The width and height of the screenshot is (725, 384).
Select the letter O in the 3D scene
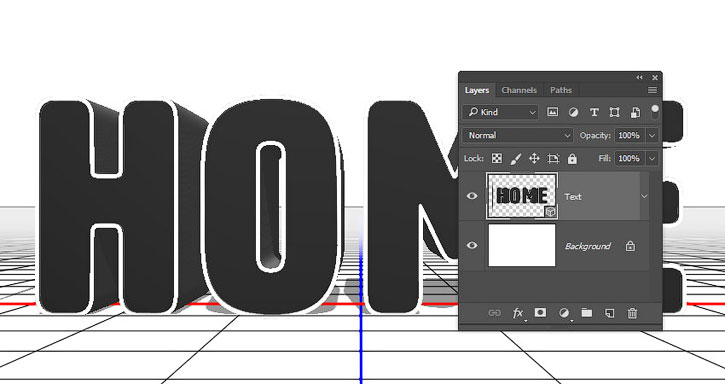click(272, 207)
